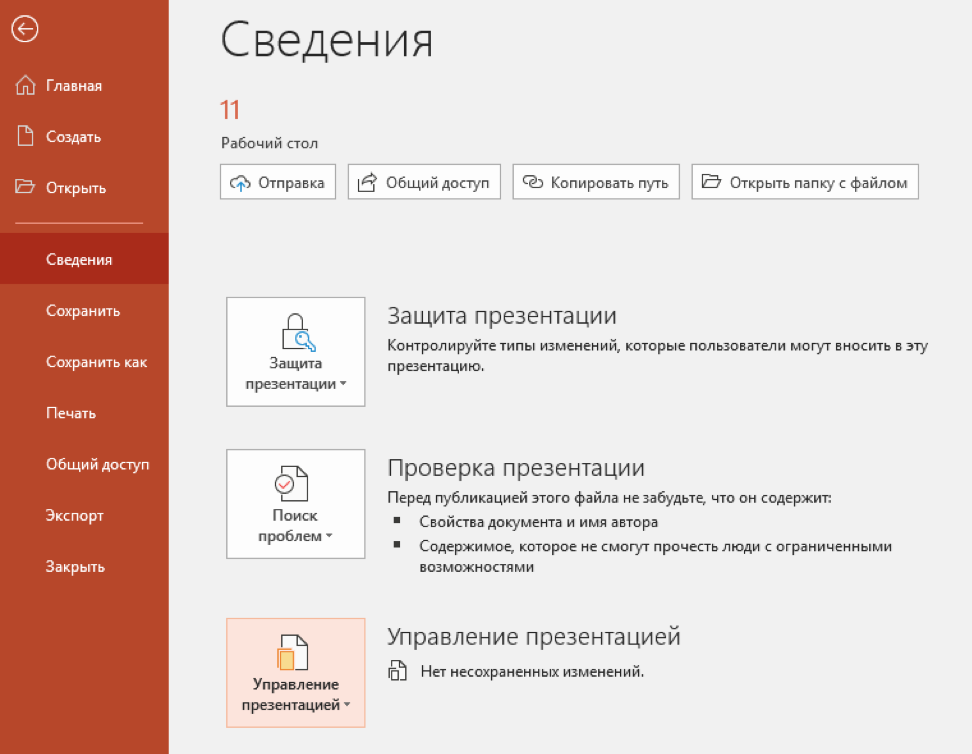The width and height of the screenshot is (972, 754).
Task: Open Общий доступ in the sidebar
Action: 84,464
